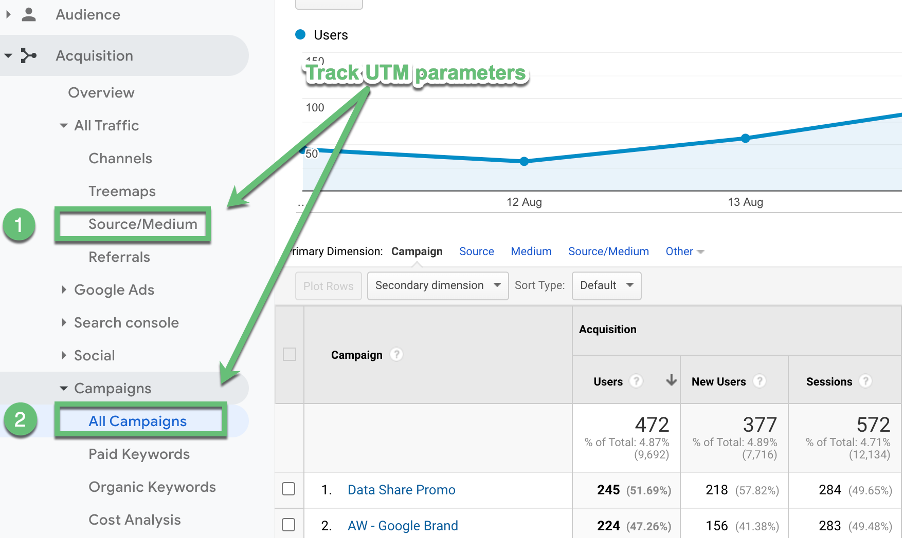Click users value 224 for AW - Google Brand

[x=608, y=525]
